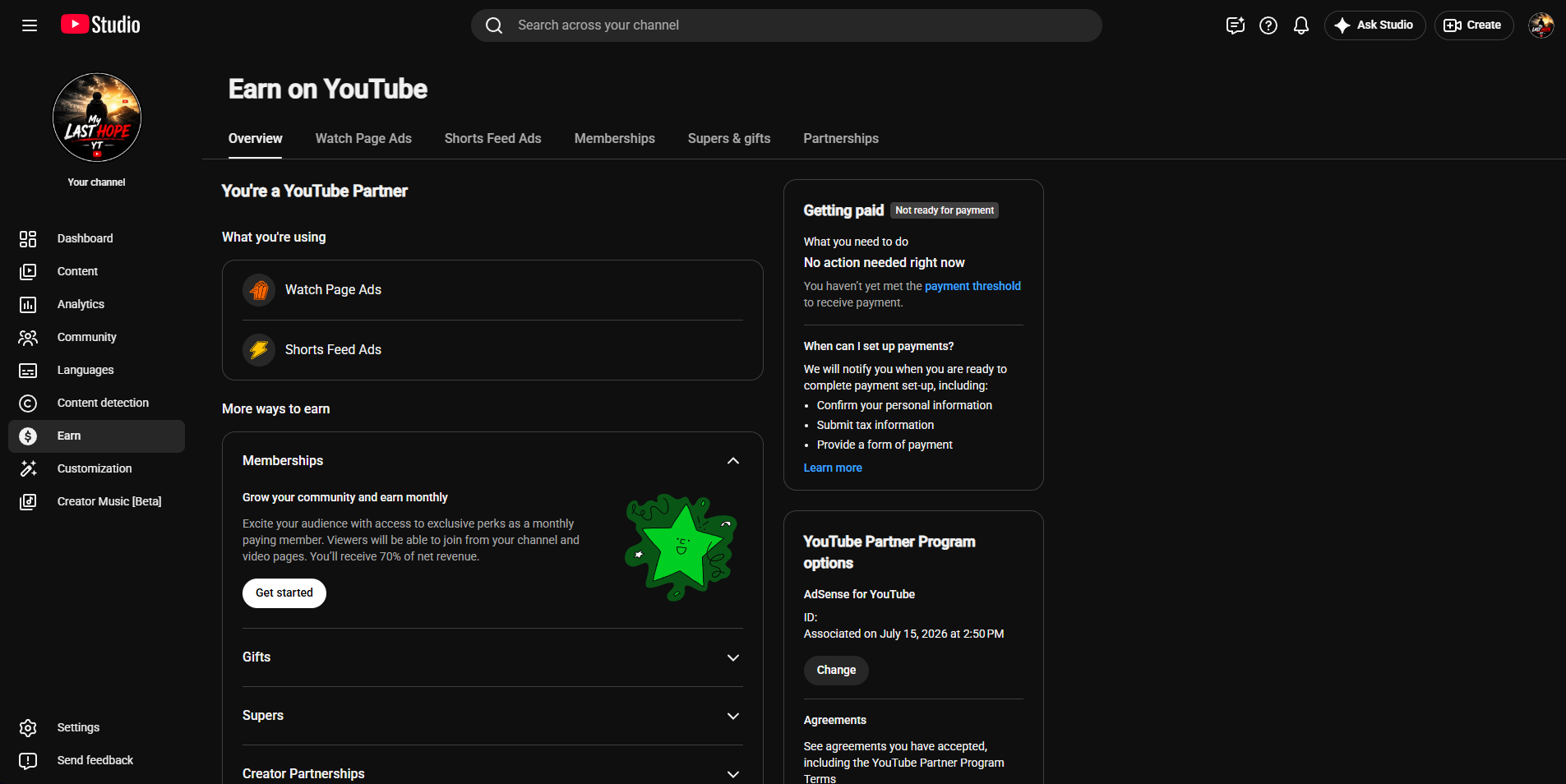
Task: Open the notifications bell
Action: [x=1301, y=25]
